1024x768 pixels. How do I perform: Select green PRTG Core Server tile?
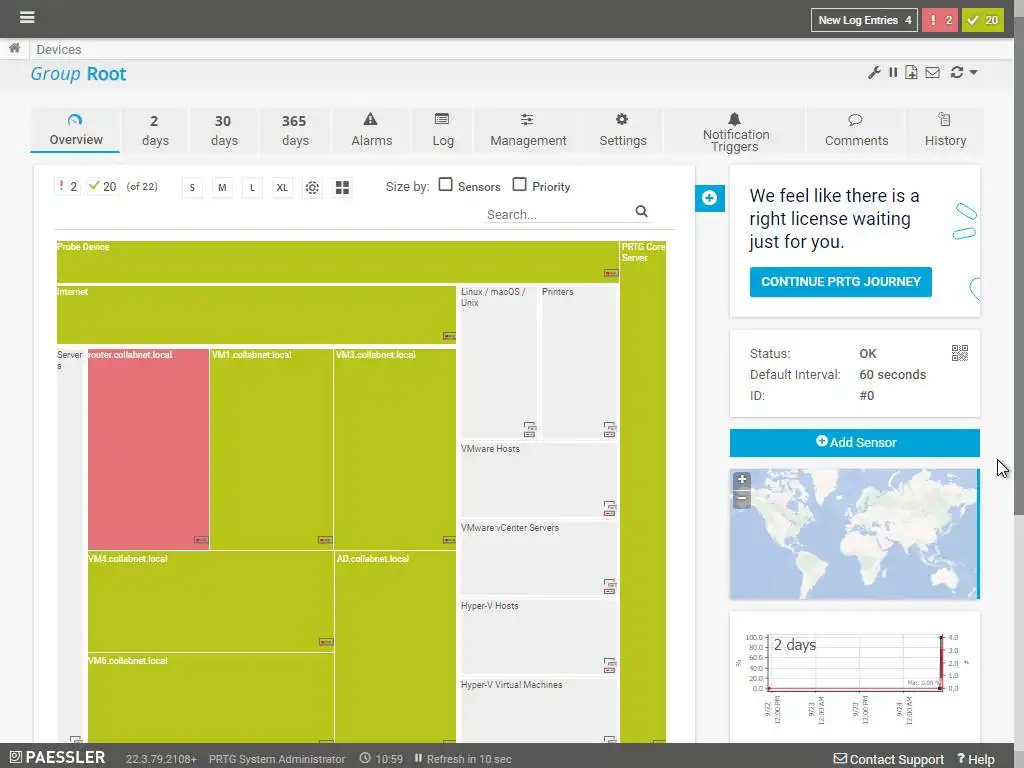pyautogui.click(x=643, y=491)
